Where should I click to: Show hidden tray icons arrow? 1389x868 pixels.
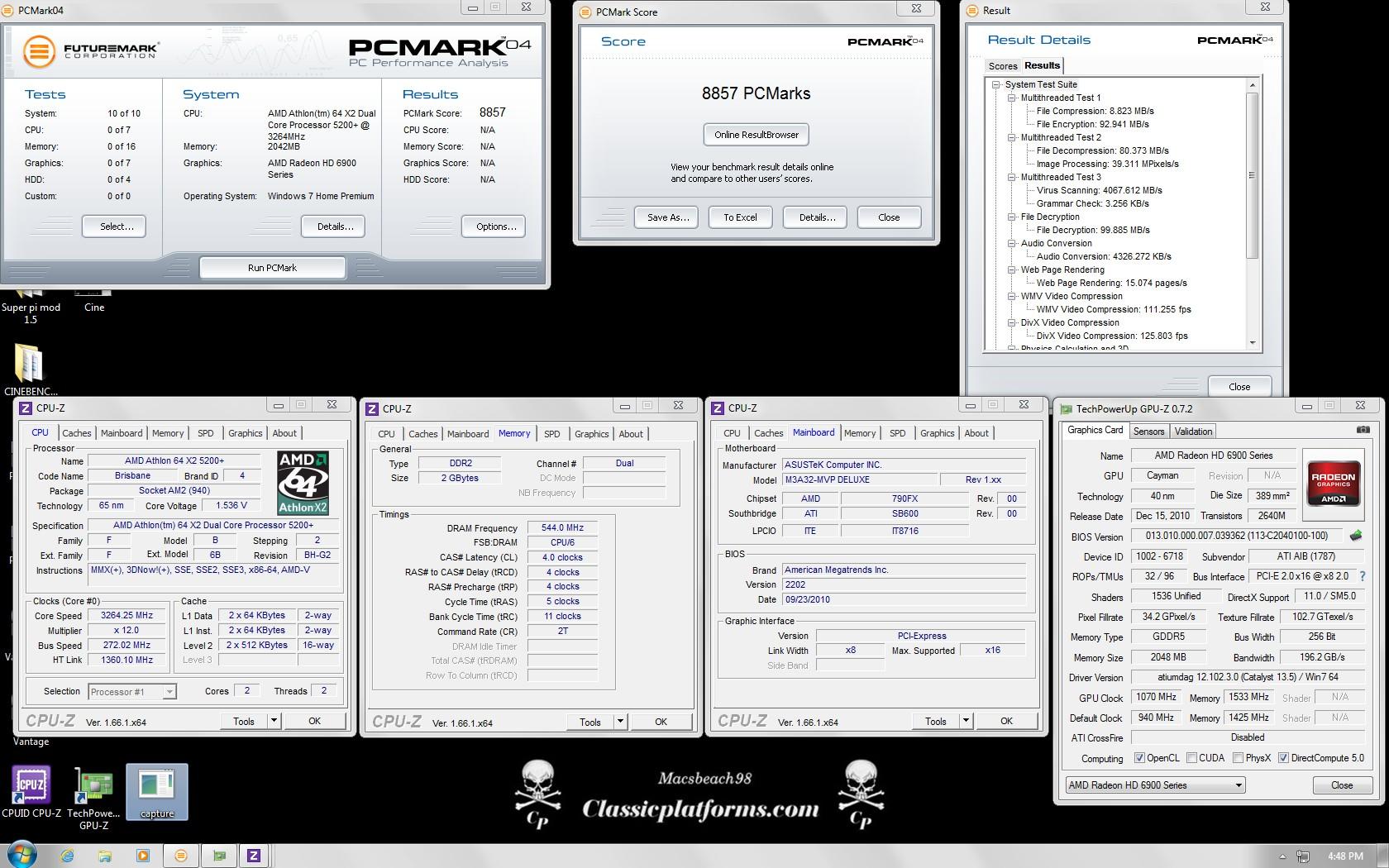[x=1282, y=856]
